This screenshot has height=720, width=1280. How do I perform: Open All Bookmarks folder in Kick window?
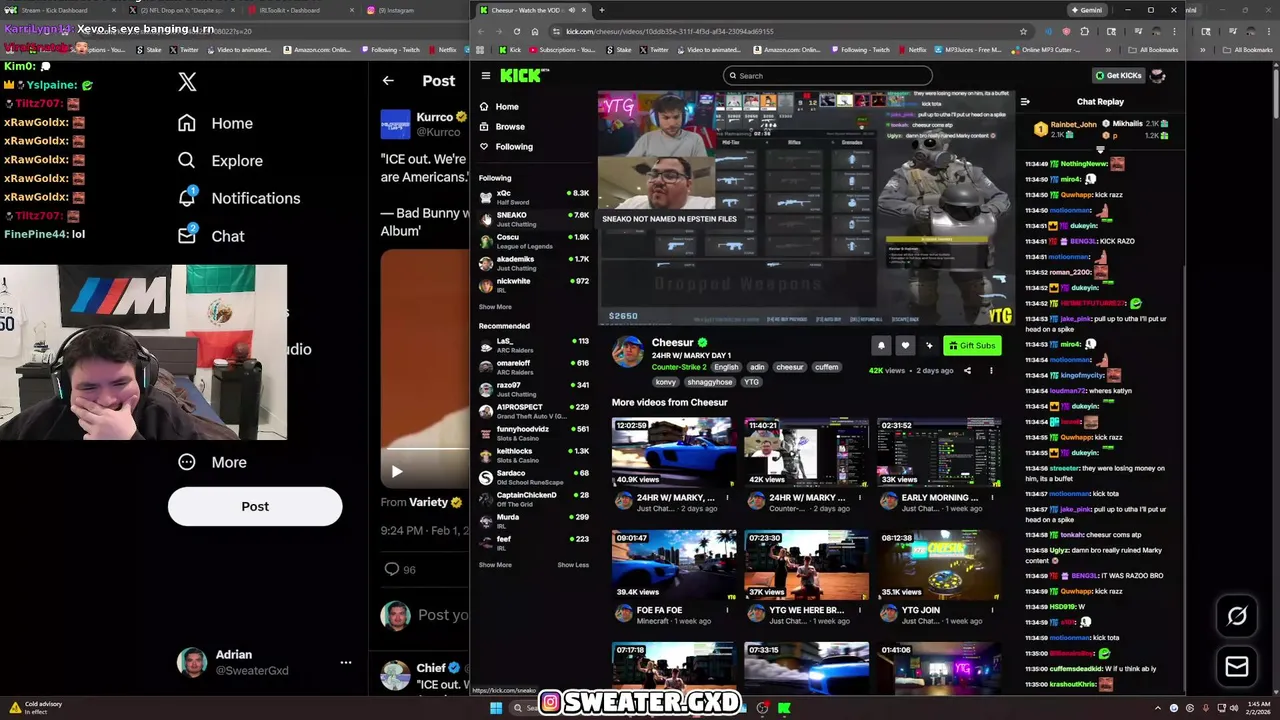(x=1152, y=49)
